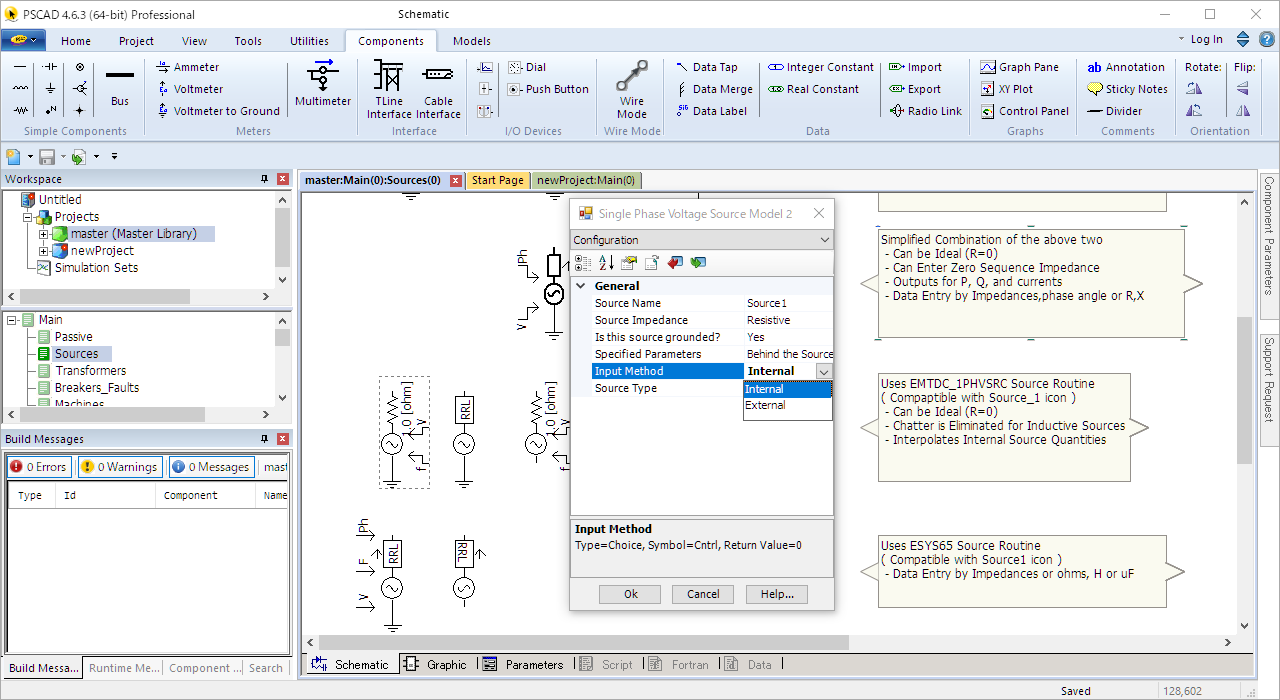The width and height of the screenshot is (1280, 700).
Task: Place a Multimeter component
Action: 323,84
